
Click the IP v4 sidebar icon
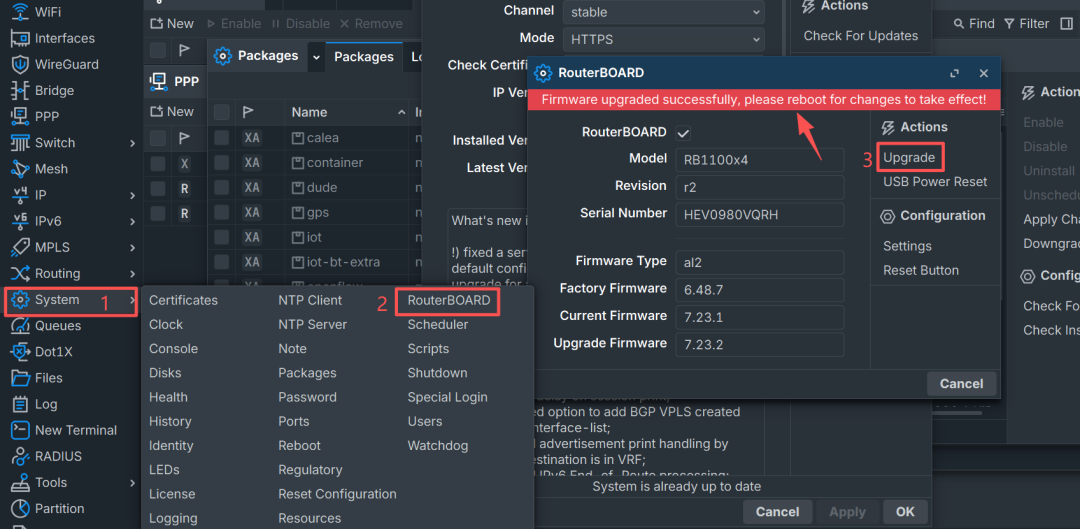click(21, 195)
